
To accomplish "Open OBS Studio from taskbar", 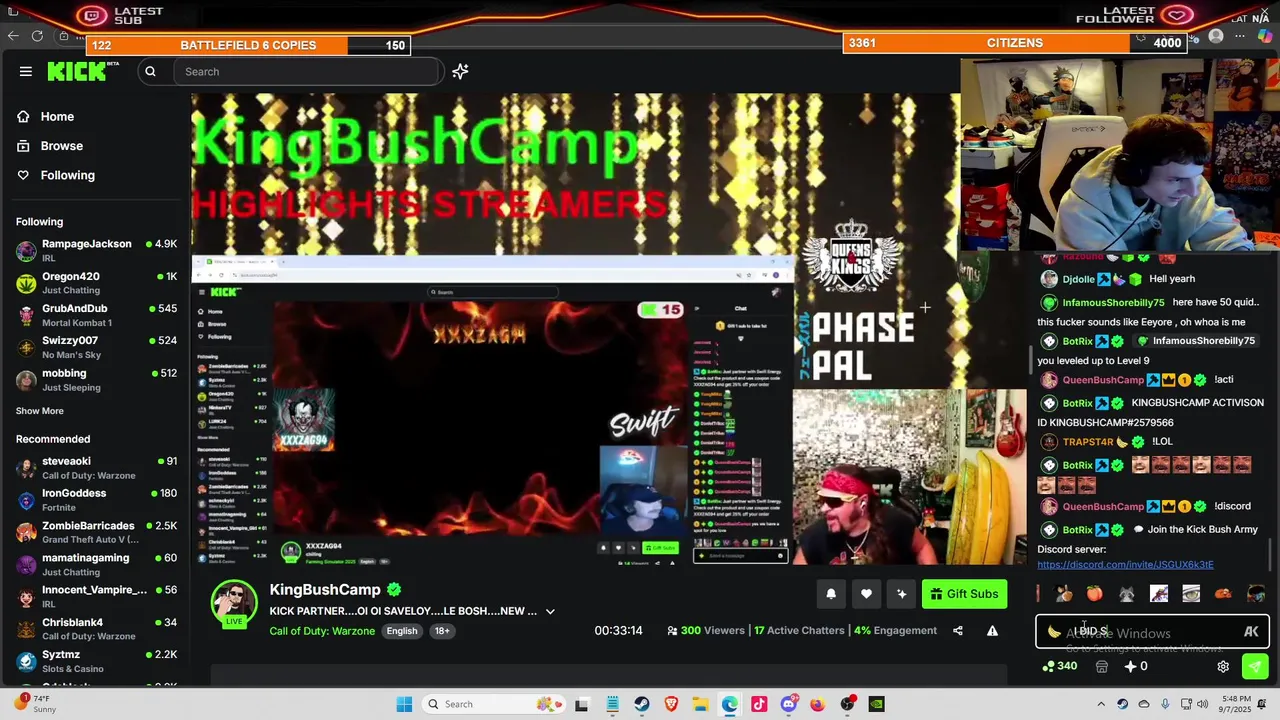I will [847, 704].
